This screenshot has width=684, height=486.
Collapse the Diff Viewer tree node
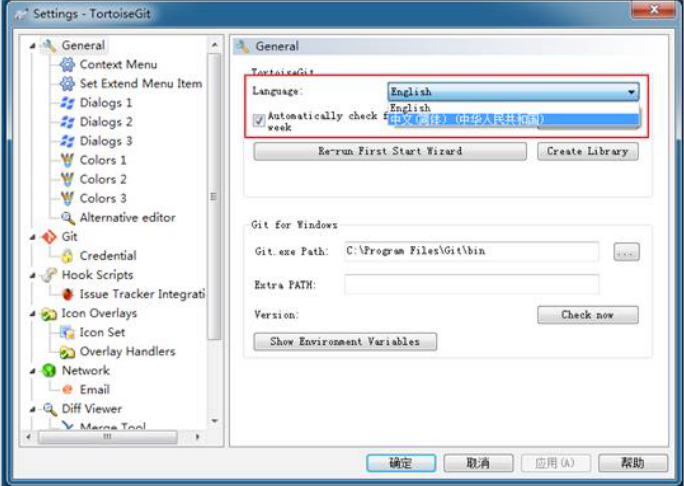(33, 409)
